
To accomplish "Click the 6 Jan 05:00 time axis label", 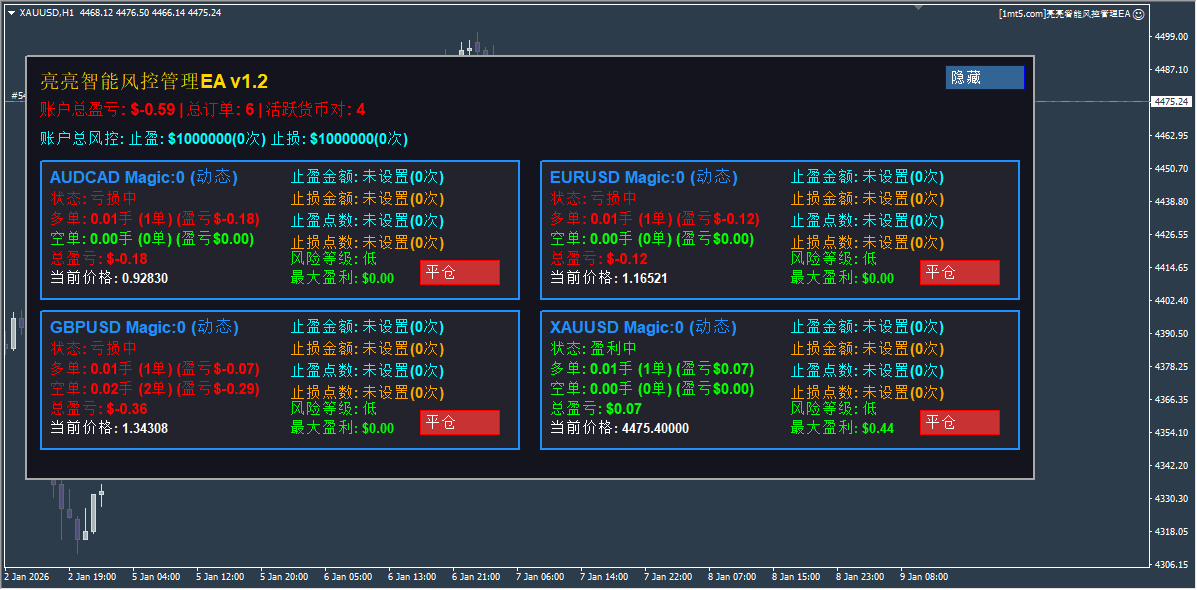I will point(347,577).
